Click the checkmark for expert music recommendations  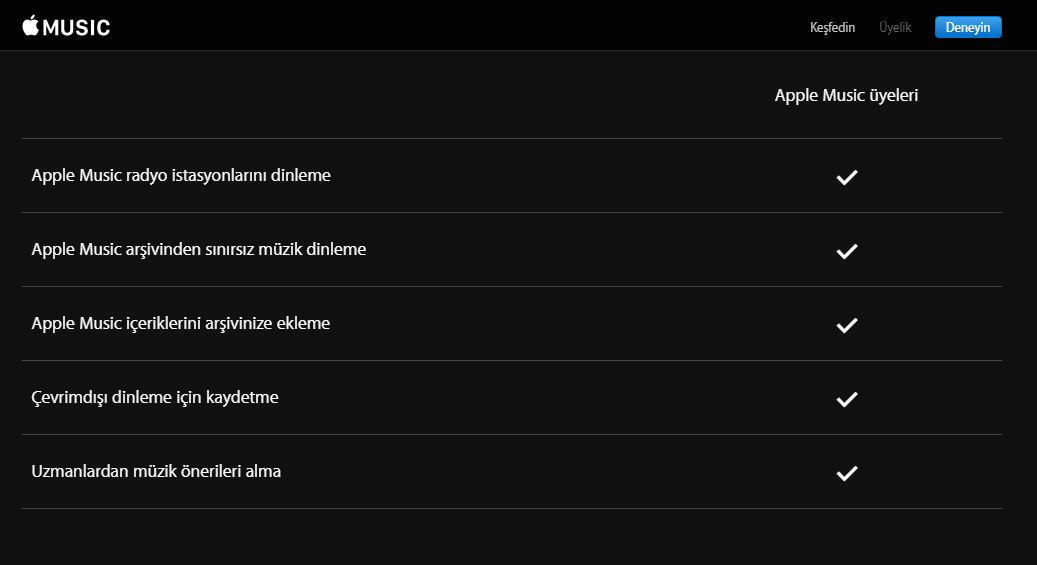(x=847, y=474)
